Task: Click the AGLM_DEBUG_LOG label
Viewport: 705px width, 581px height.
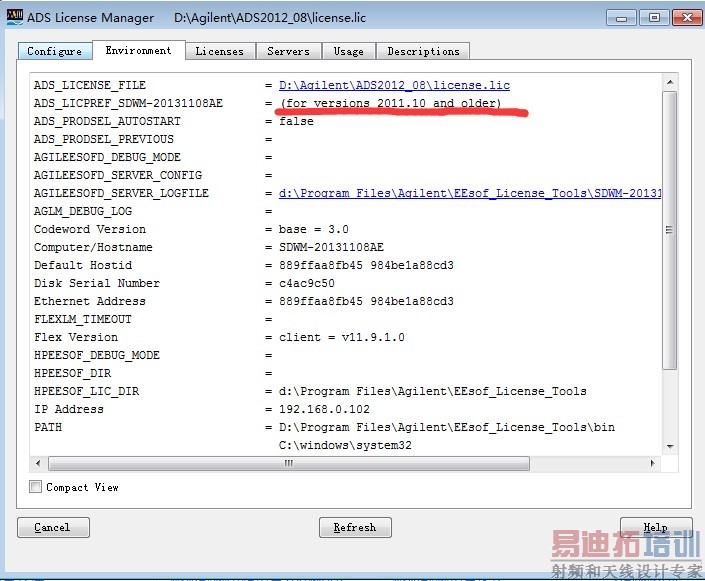Action: click(x=83, y=211)
